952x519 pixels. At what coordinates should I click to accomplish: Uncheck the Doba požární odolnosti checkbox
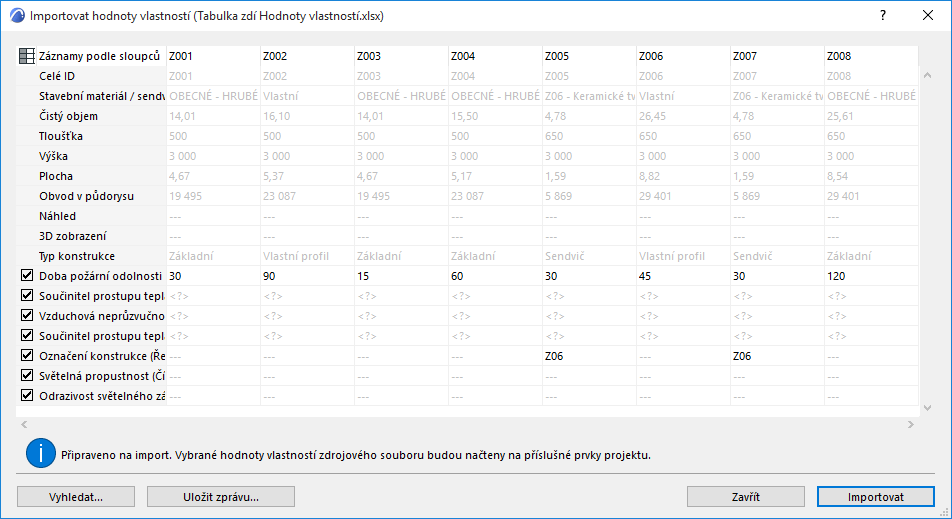click(x=27, y=276)
